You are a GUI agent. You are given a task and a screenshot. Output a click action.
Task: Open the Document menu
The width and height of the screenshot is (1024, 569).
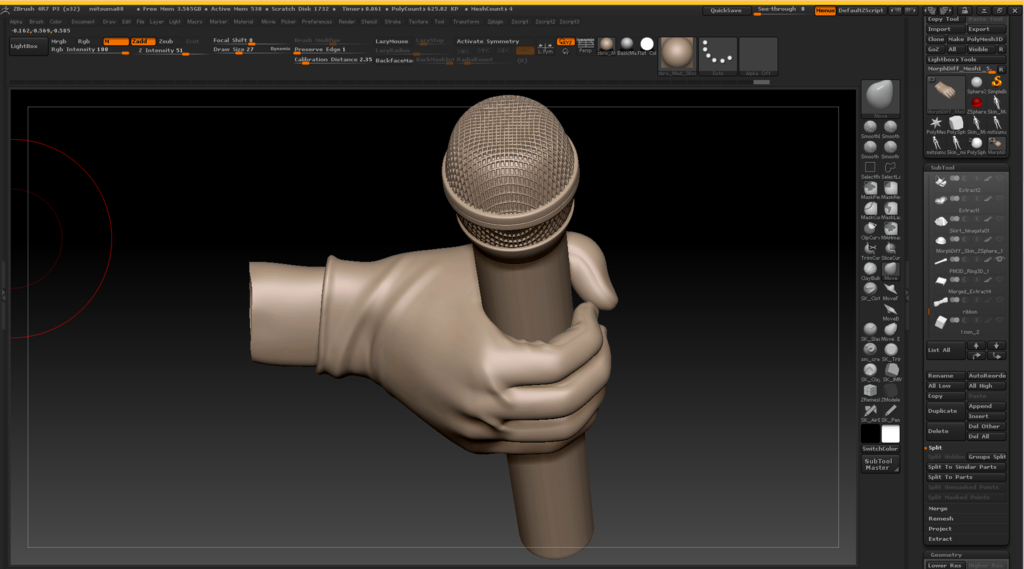click(x=83, y=22)
